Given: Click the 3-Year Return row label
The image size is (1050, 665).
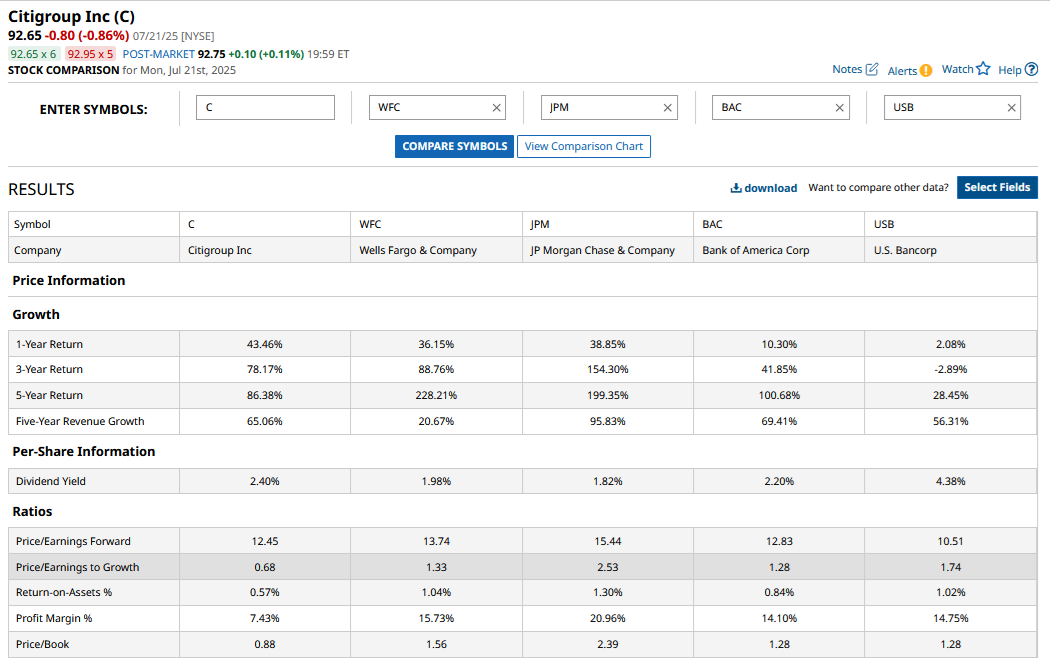Looking at the screenshot, I should [50, 369].
